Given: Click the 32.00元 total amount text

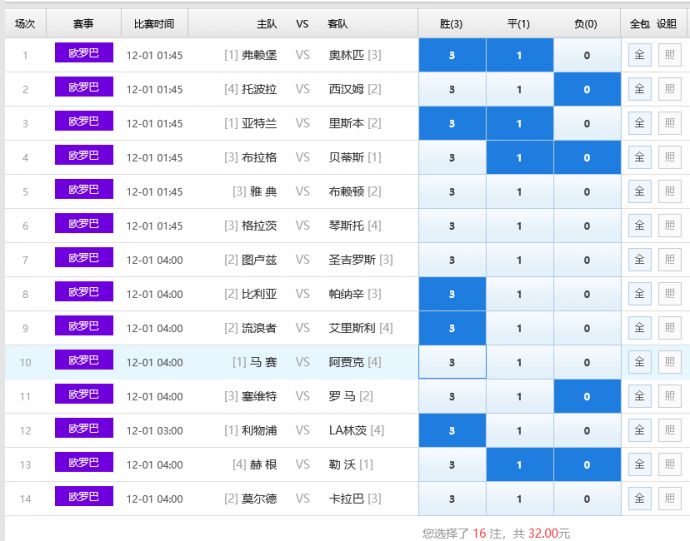Looking at the screenshot, I should (x=549, y=534).
